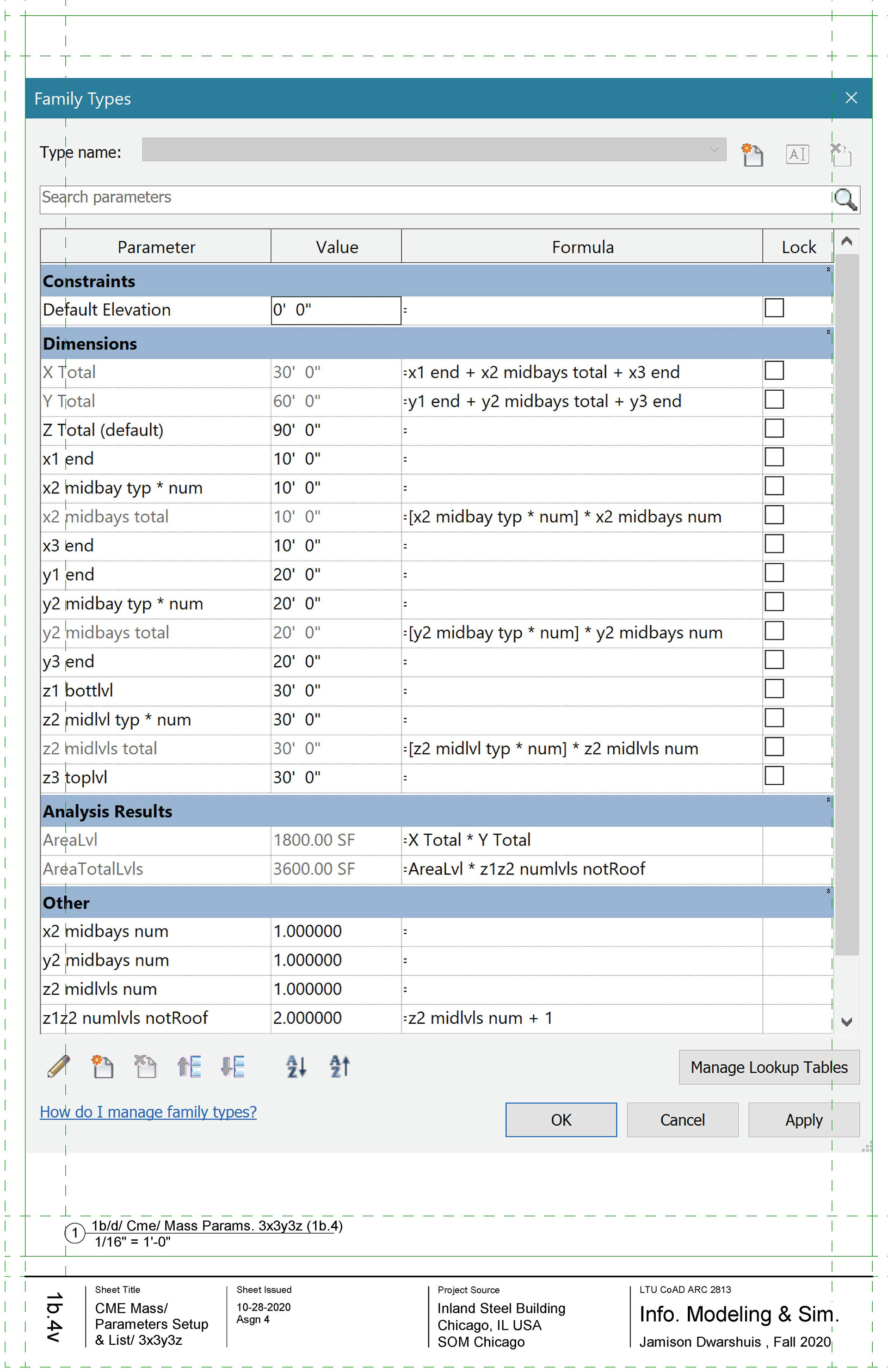Click the Move Parameter Down icon

pyautogui.click(x=232, y=1066)
